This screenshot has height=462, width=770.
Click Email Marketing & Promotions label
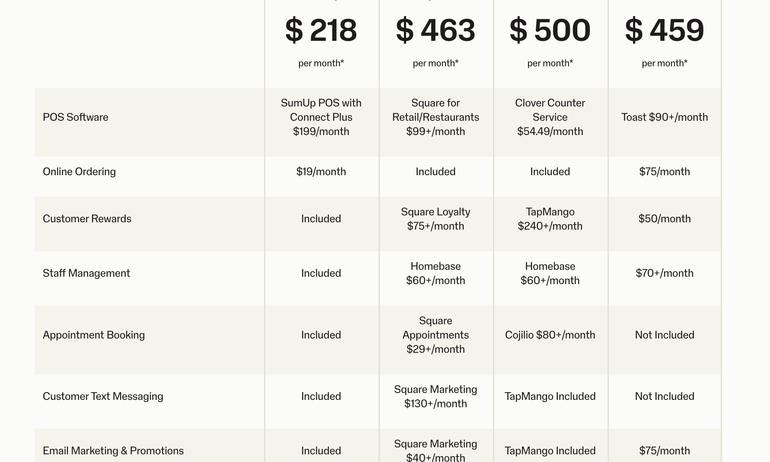[x=113, y=451]
